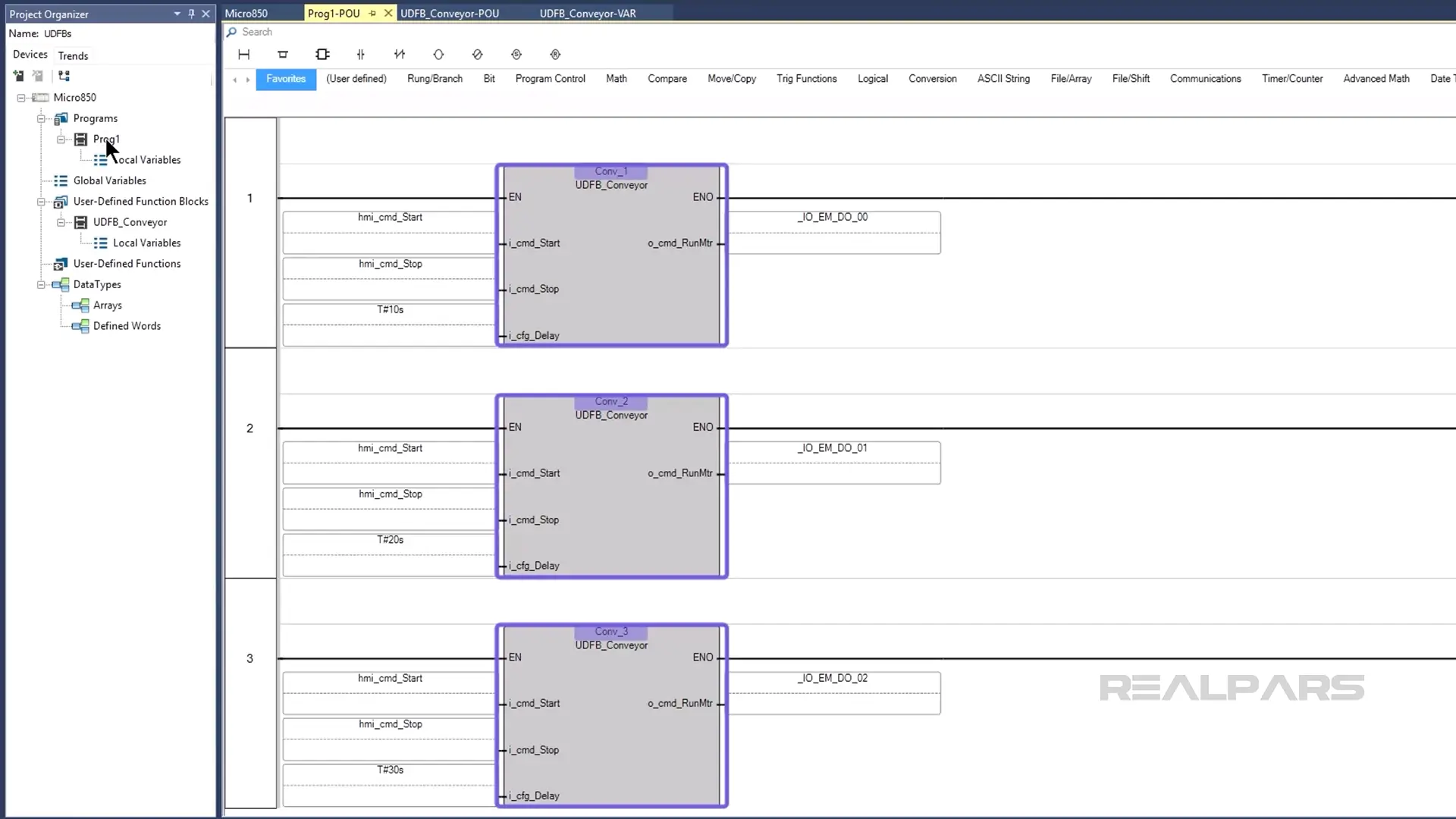
Task: Select Global Variables in the tree
Action: (110, 180)
